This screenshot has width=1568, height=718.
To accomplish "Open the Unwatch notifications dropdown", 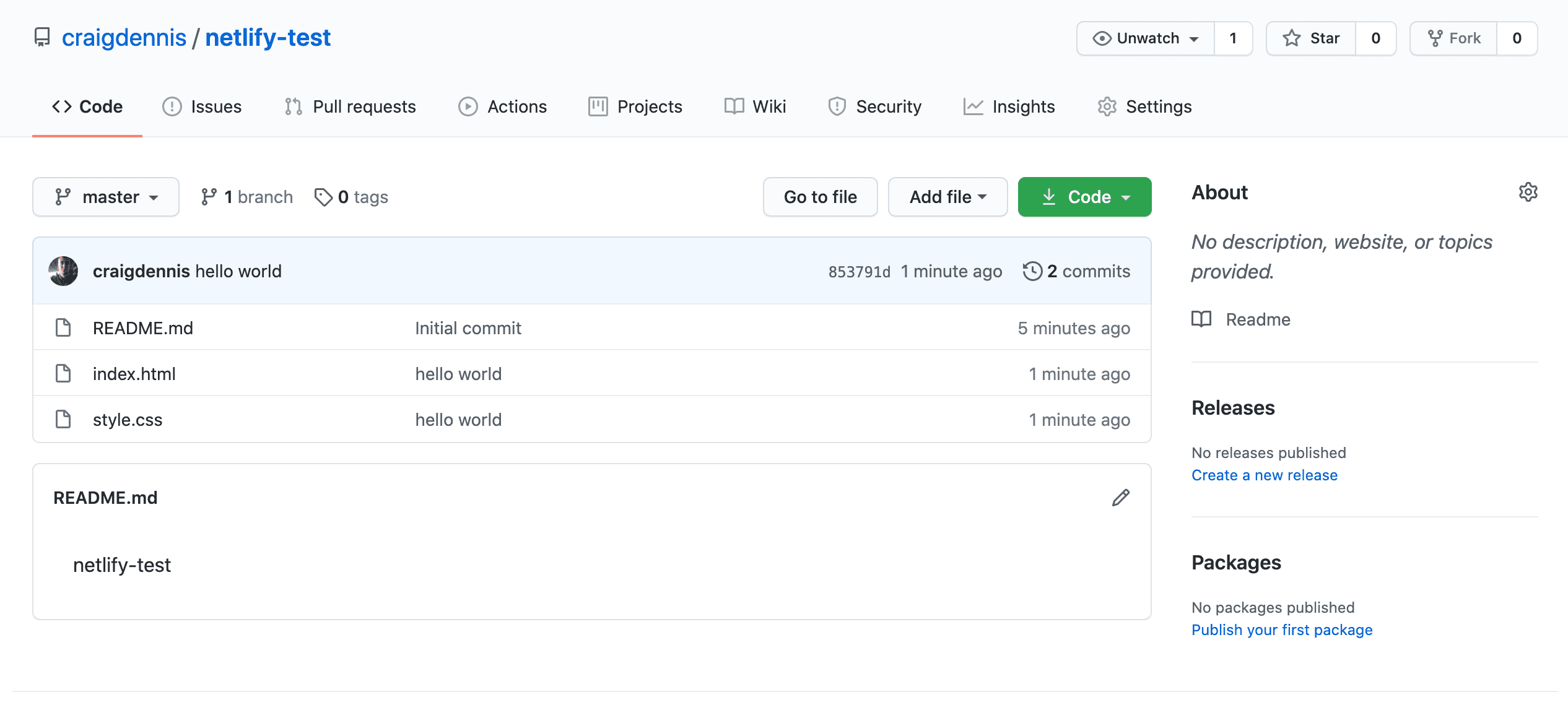I will (1146, 38).
